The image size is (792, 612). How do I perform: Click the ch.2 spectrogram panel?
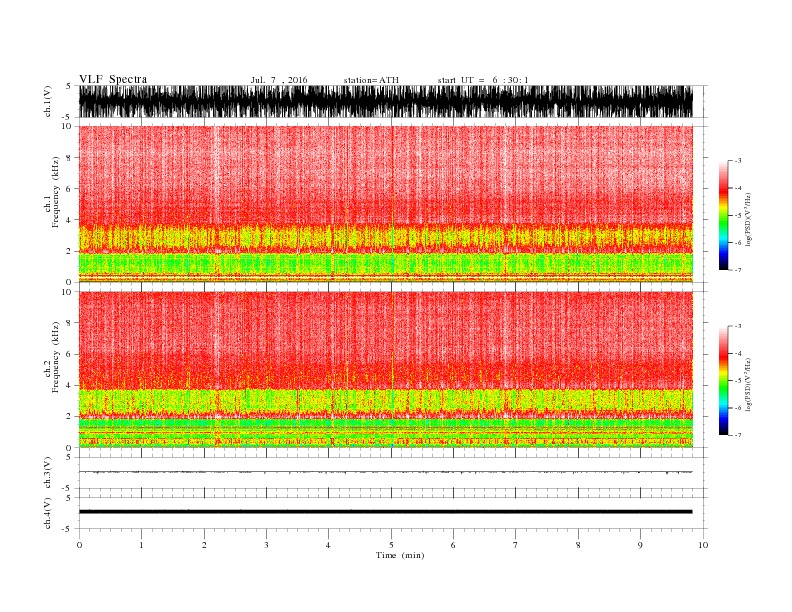385,369
